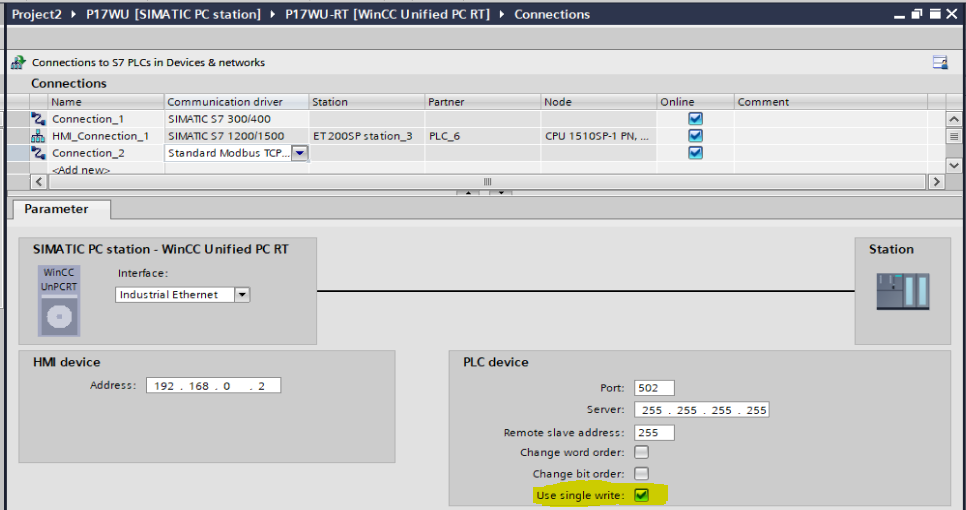
Task: Click SIMATIC S7 300/400 driver cell
Action: point(237,119)
